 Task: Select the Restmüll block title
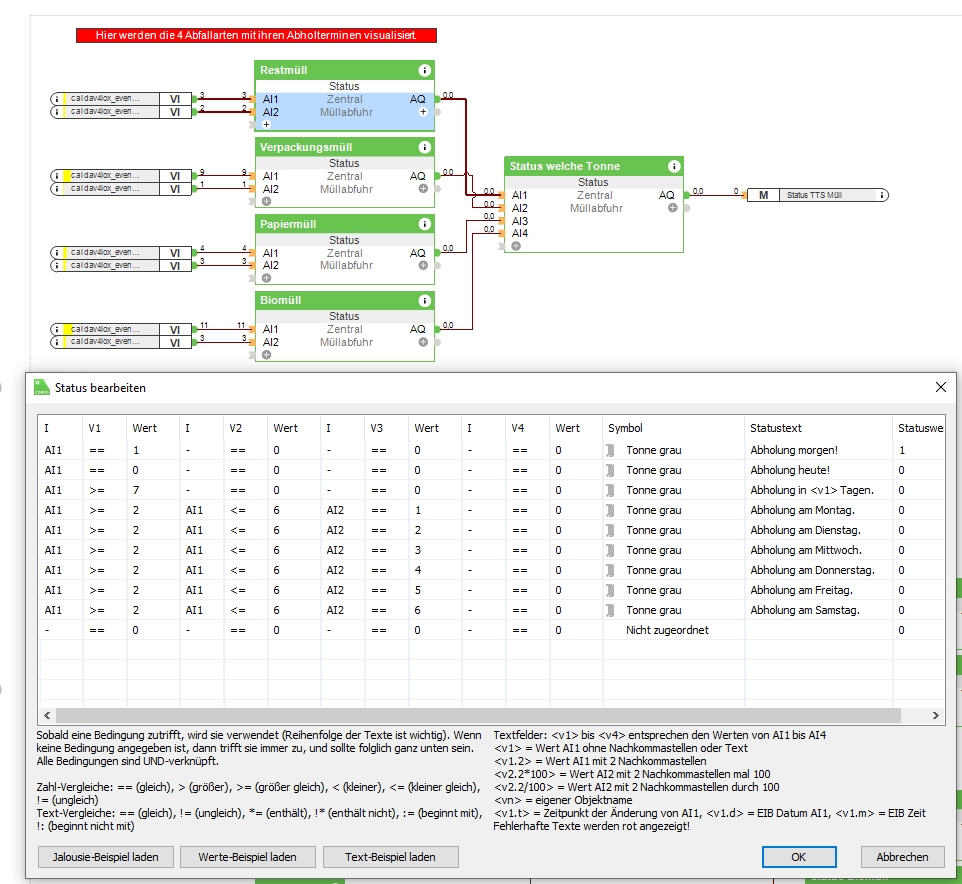pyautogui.click(x=283, y=71)
